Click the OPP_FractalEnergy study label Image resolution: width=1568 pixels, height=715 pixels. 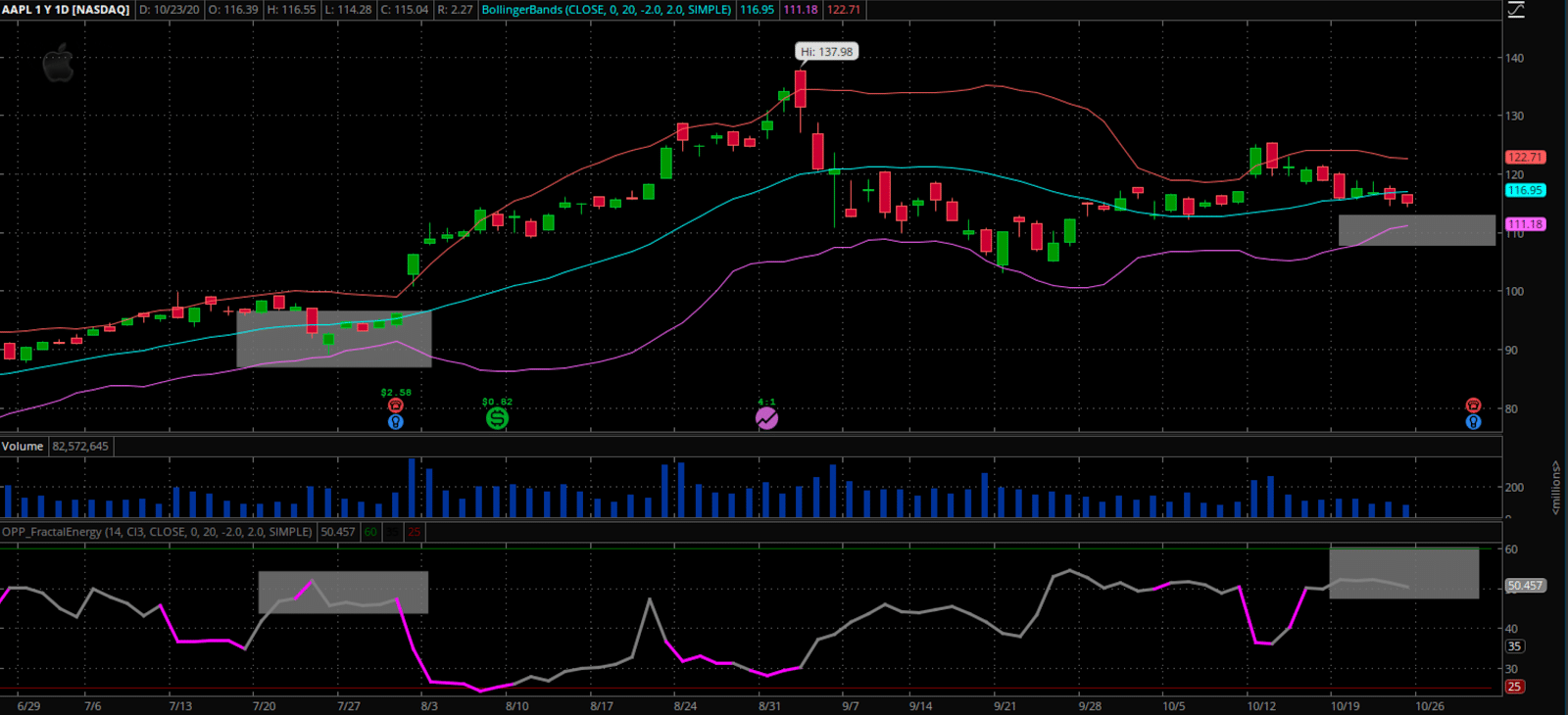(157, 532)
